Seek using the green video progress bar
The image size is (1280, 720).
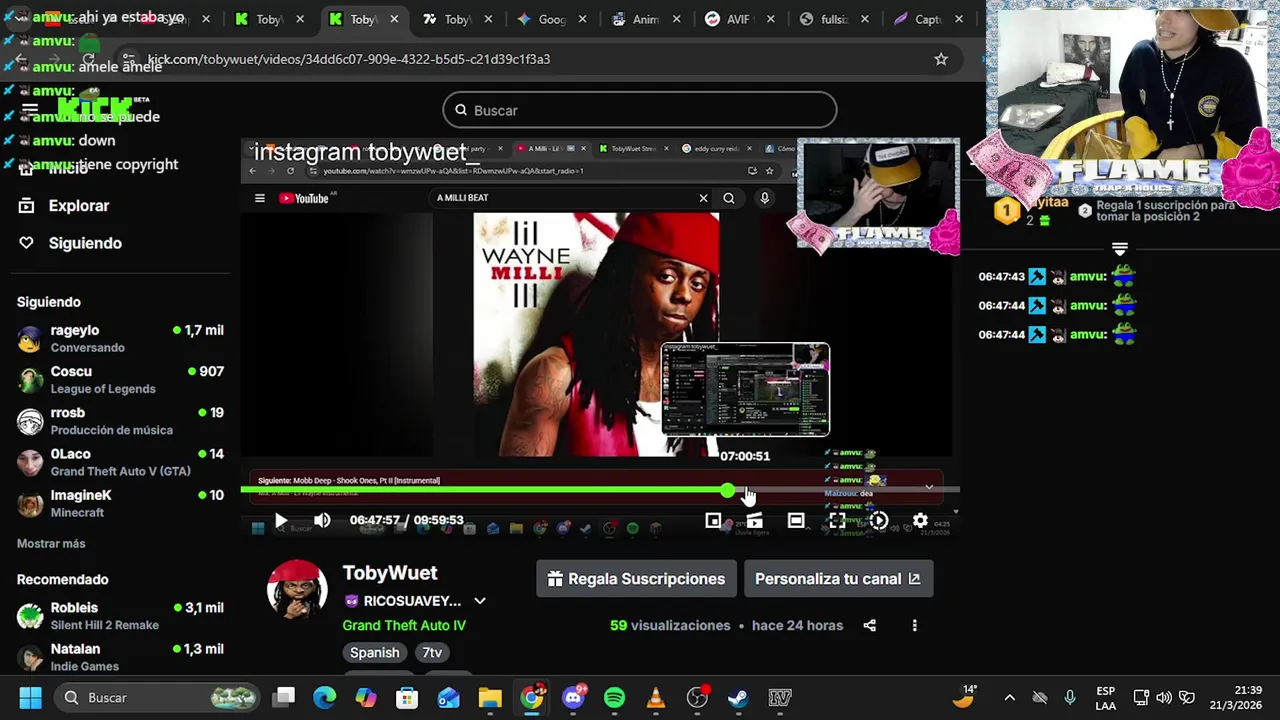click(x=600, y=490)
